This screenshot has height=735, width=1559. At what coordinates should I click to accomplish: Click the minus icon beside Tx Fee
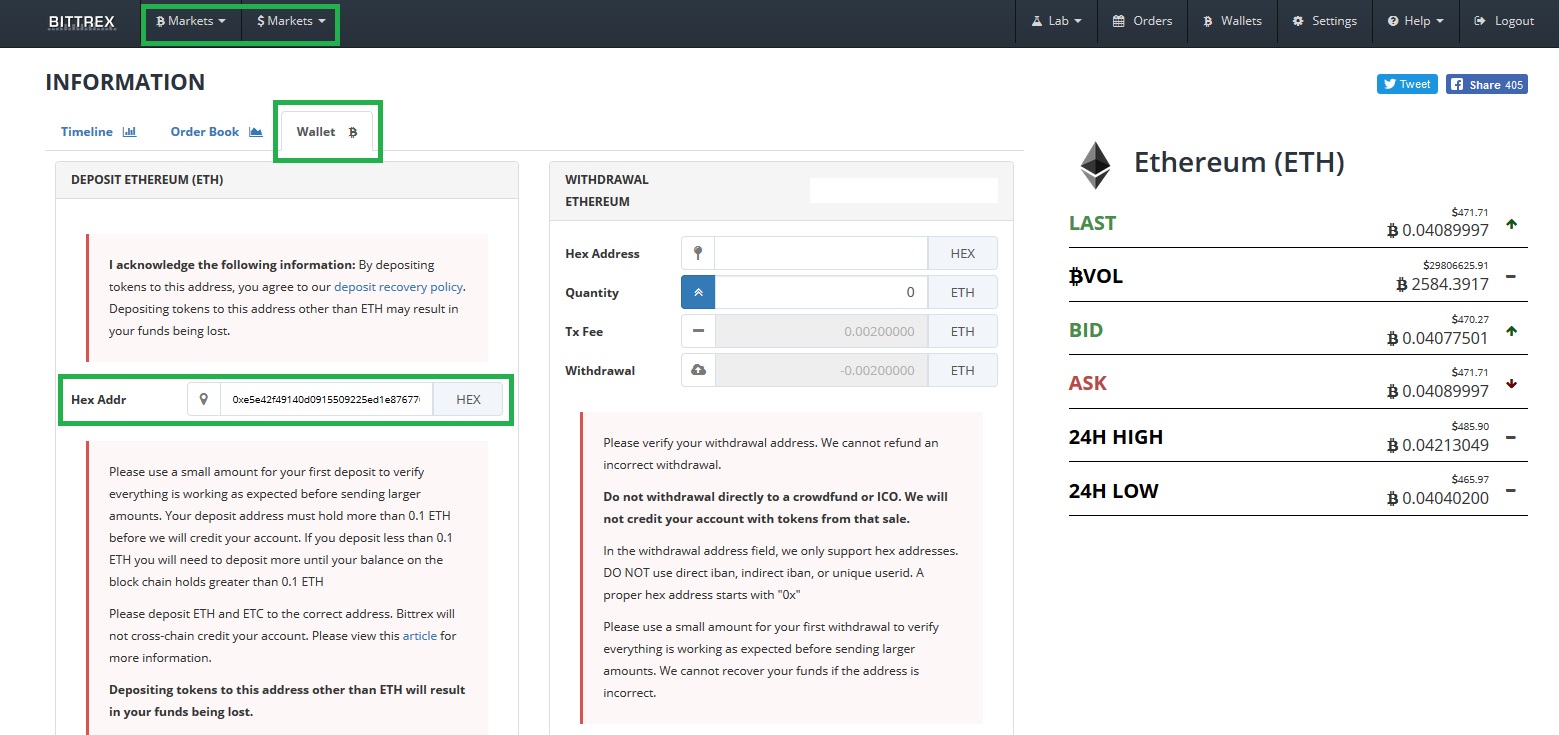[x=698, y=332]
